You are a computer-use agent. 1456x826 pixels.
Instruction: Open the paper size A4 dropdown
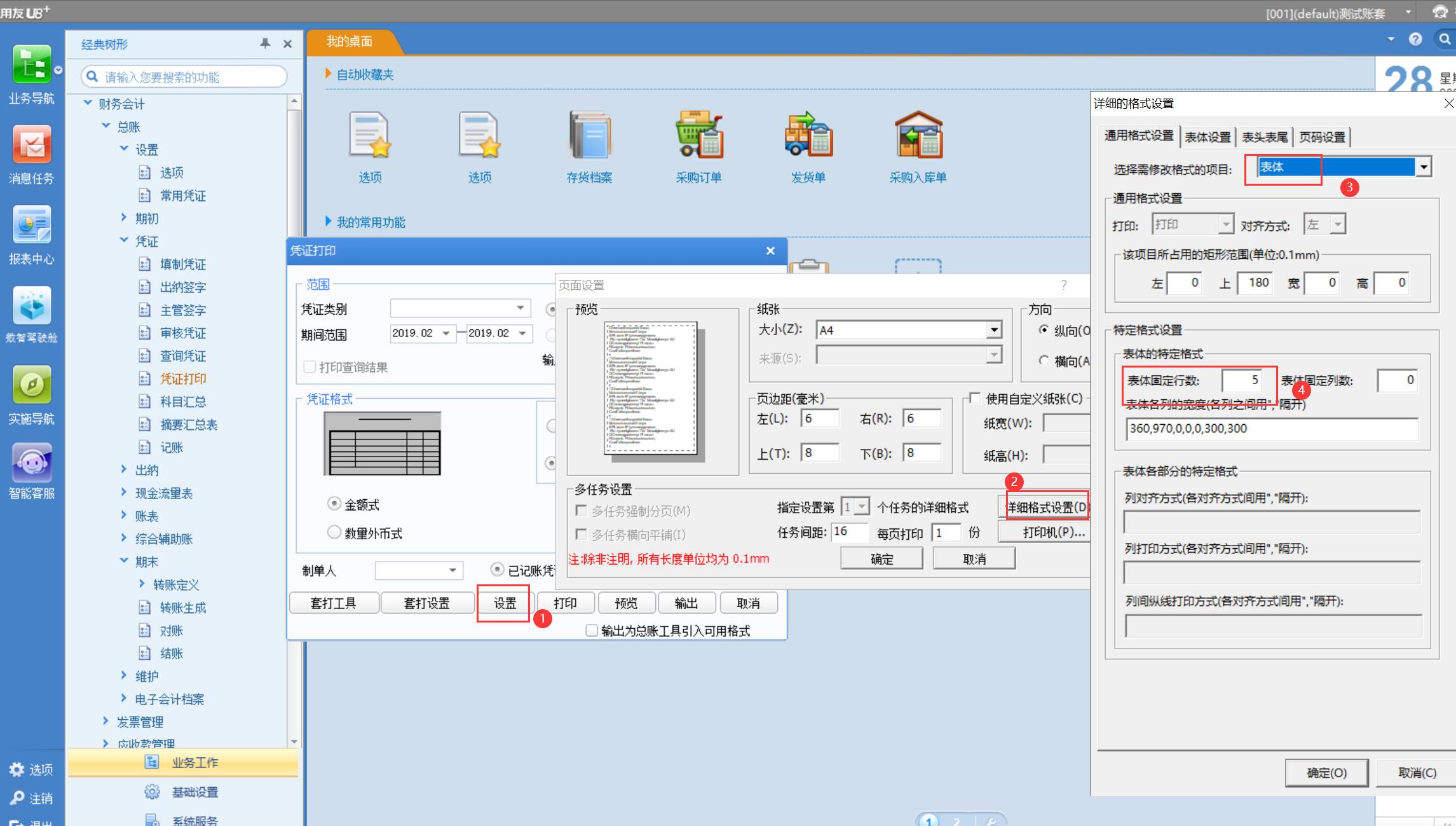coord(994,330)
